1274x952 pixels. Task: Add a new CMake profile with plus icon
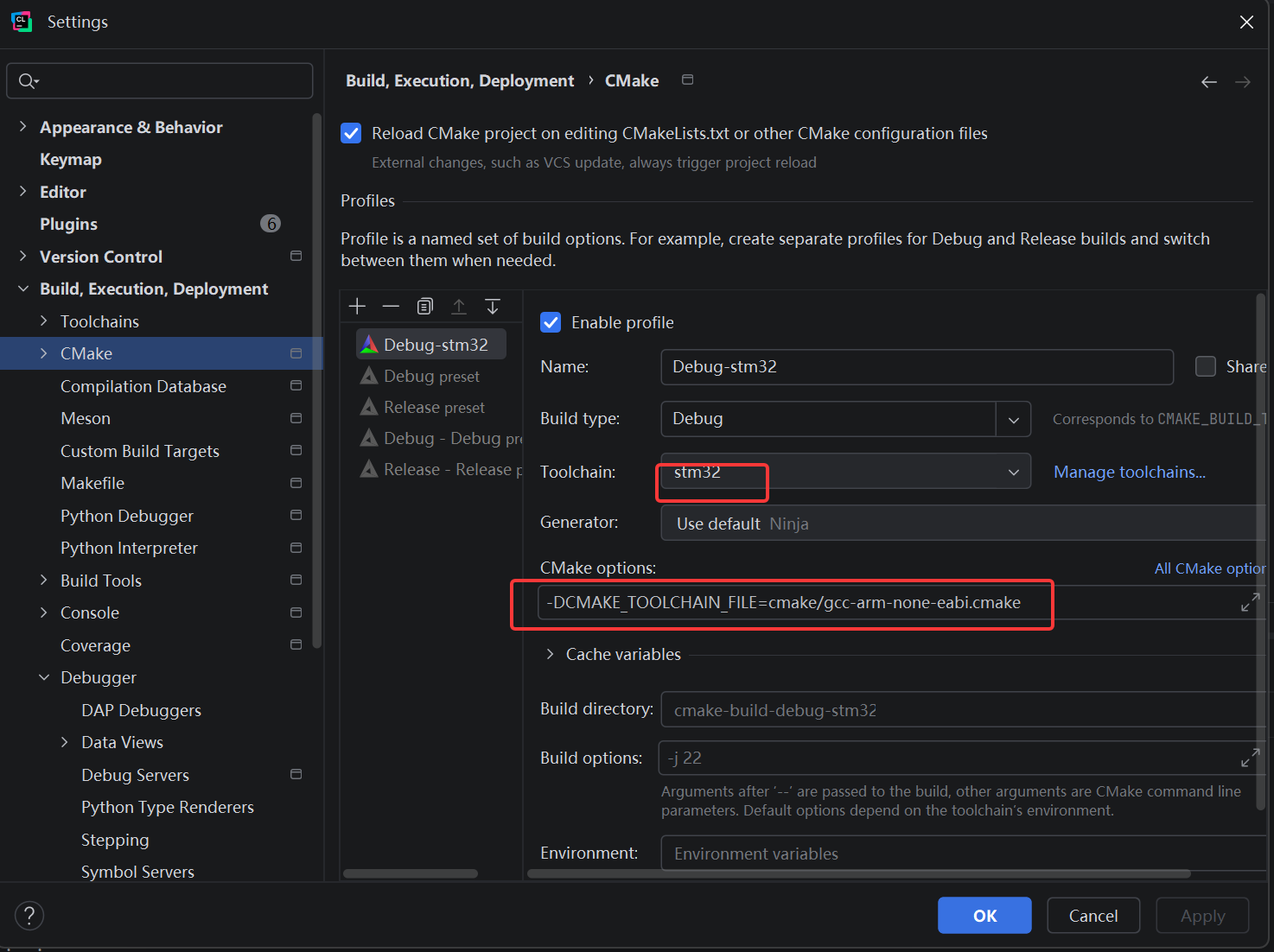tap(357, 306)
